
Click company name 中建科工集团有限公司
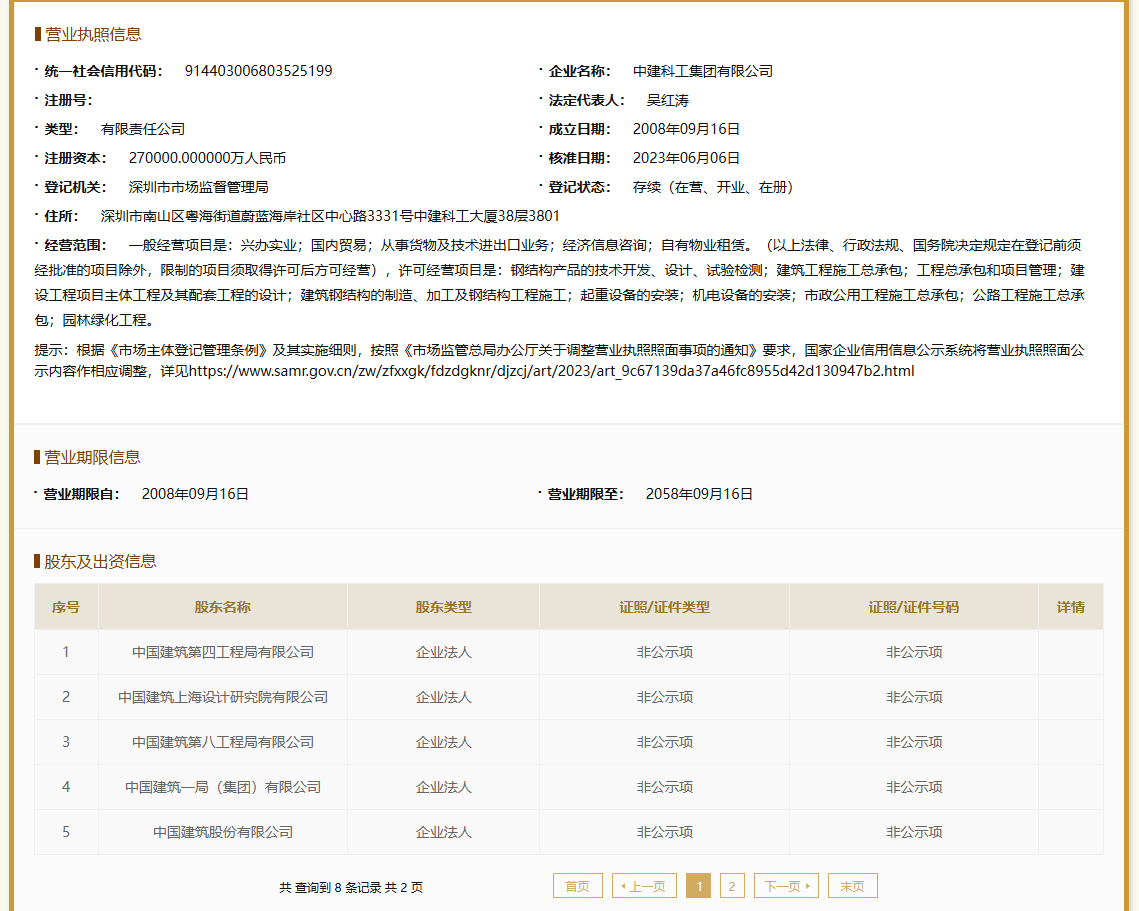702,71
